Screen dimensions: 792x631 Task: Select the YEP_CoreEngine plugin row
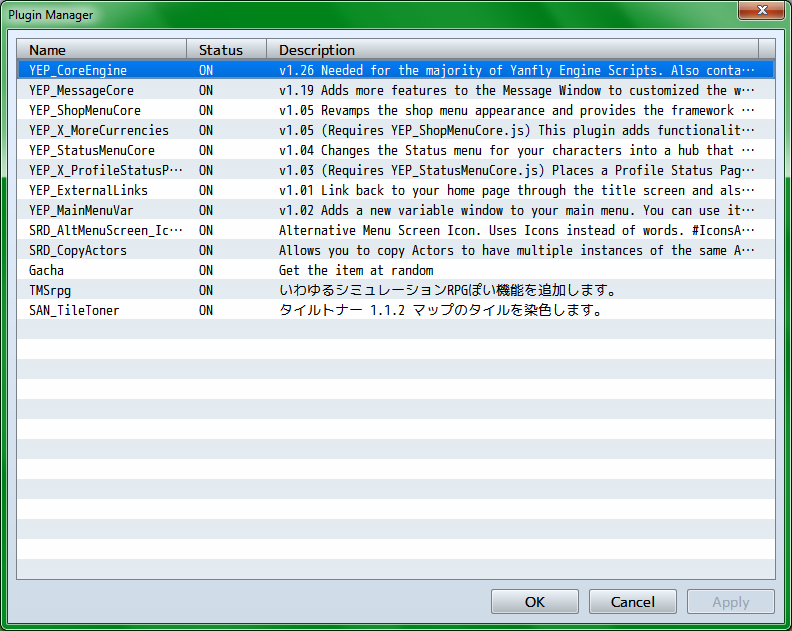point(395,70)
